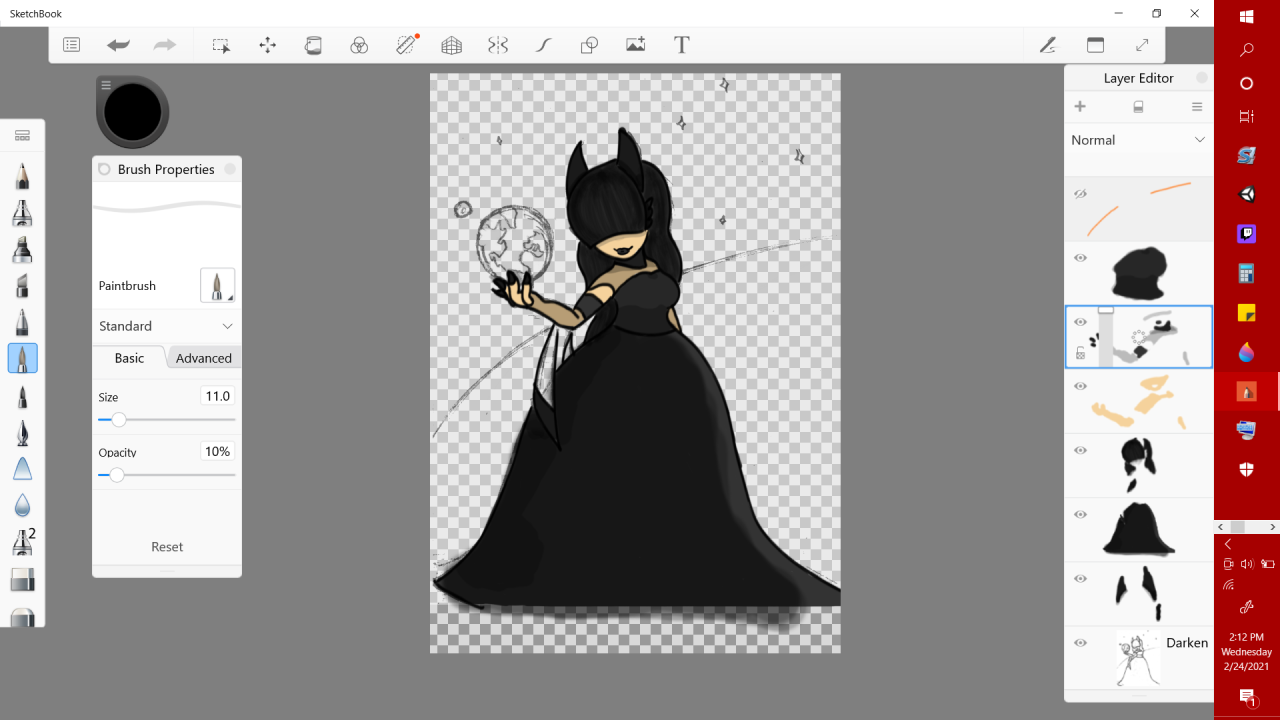Show the hidden orange strokes layer
1280x720 pixels.
pos(1080,194)
